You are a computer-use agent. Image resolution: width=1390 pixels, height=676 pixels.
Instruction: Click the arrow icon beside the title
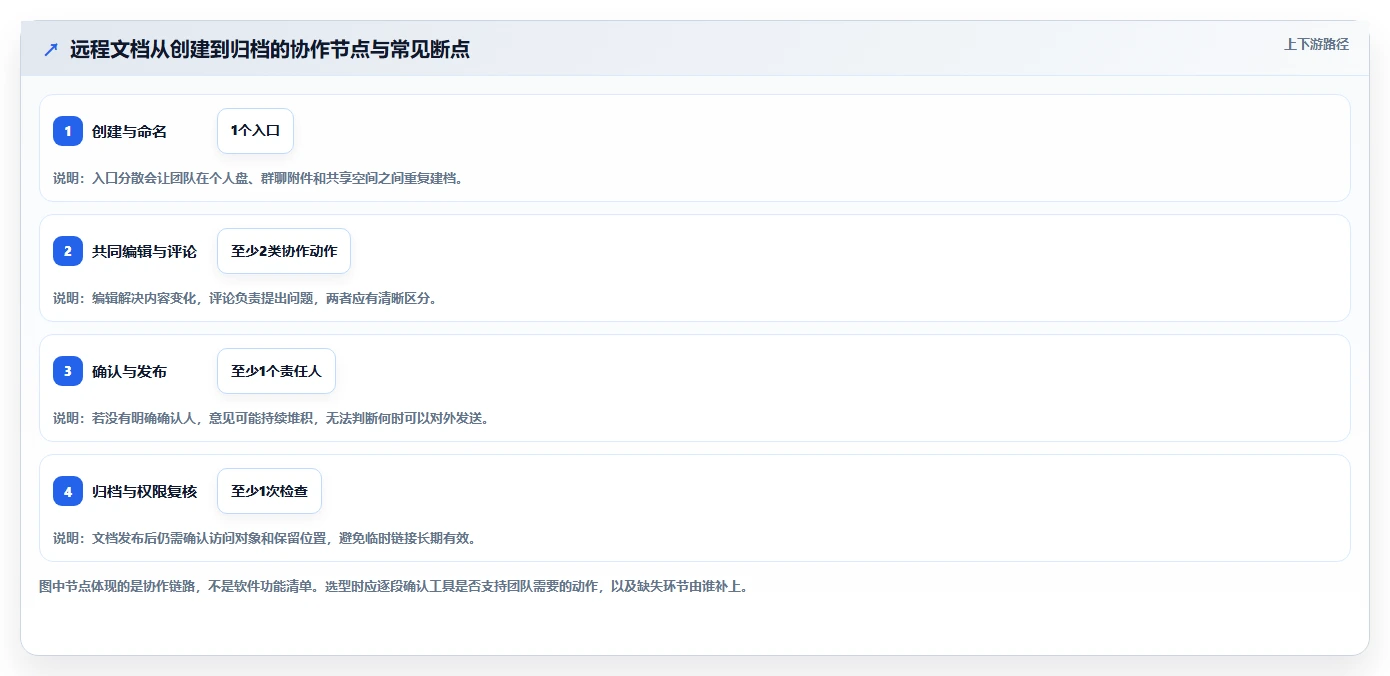pos(51,49)
